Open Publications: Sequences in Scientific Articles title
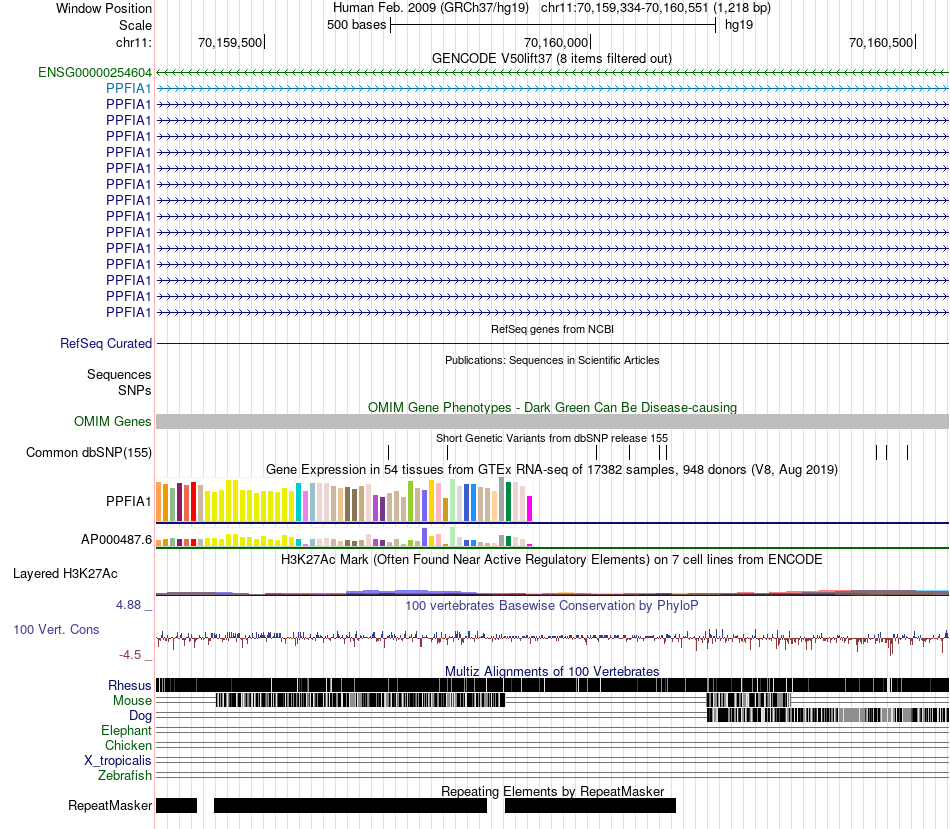The width and height of the screenshot is (950, 829). pos(552,360)
